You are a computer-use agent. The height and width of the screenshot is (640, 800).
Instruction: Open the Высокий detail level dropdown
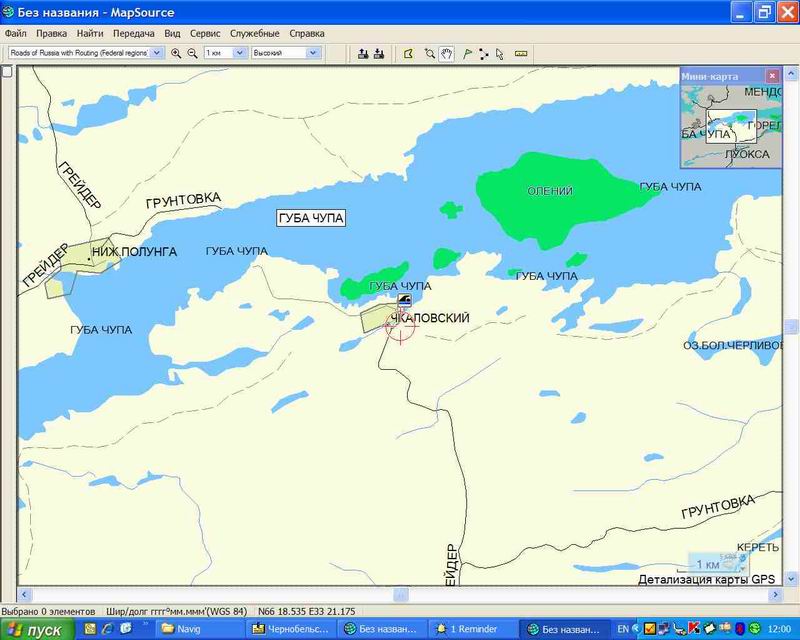coord(313,53)
